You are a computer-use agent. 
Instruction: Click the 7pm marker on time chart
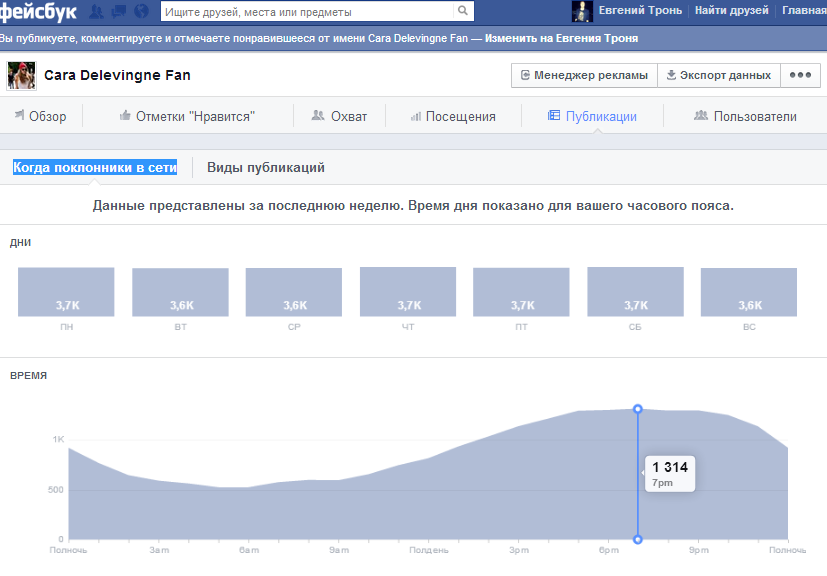638,408
